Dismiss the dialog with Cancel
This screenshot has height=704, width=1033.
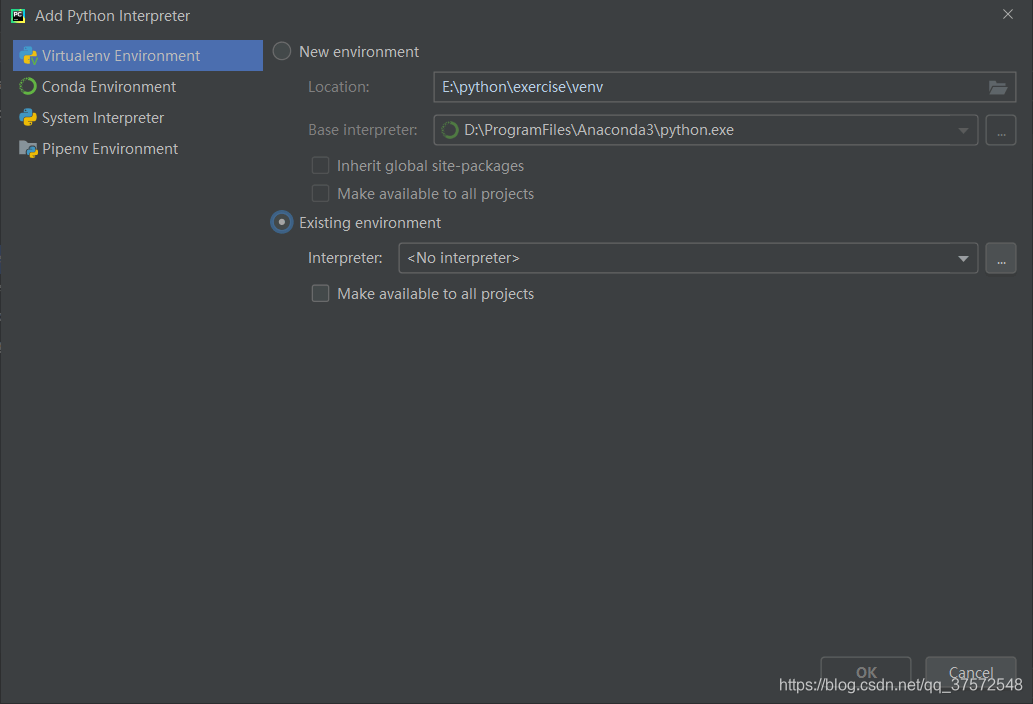coord(970,672)
